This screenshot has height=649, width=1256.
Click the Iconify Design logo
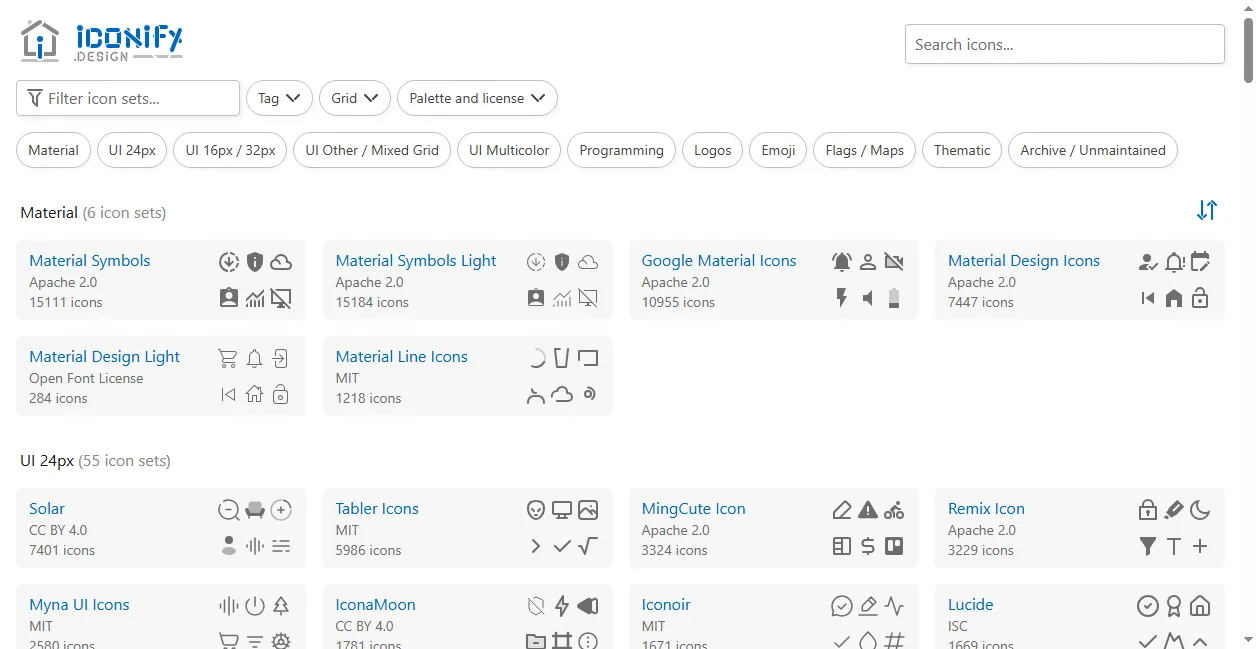pos(101,42)
